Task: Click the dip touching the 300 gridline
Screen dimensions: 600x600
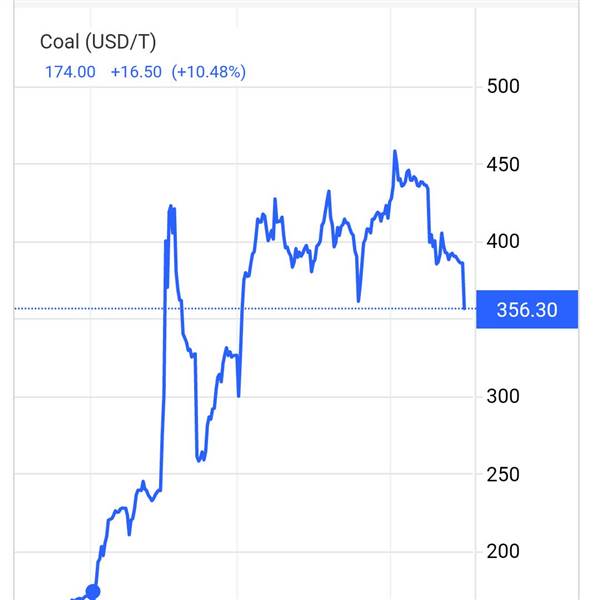Action: click(238, 396)
